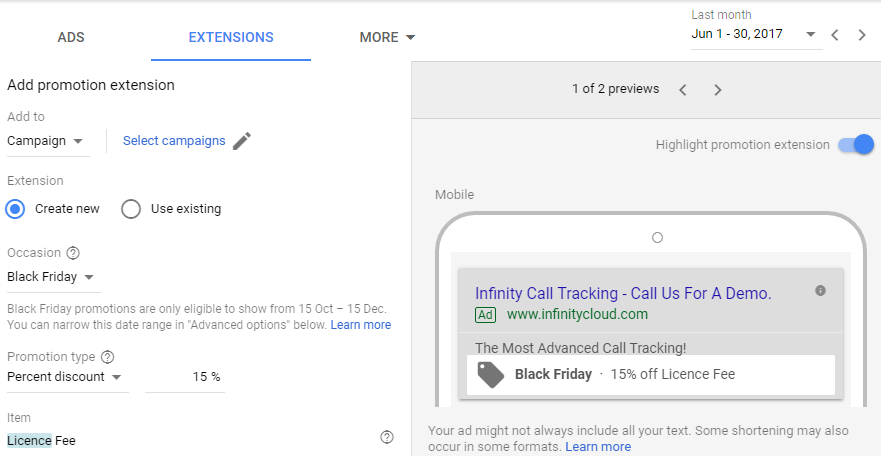Image resolution: width=881 pixels, height=456 pixels.
Task: Open the Add to Campaign dropdown
Action: [46, 140]
